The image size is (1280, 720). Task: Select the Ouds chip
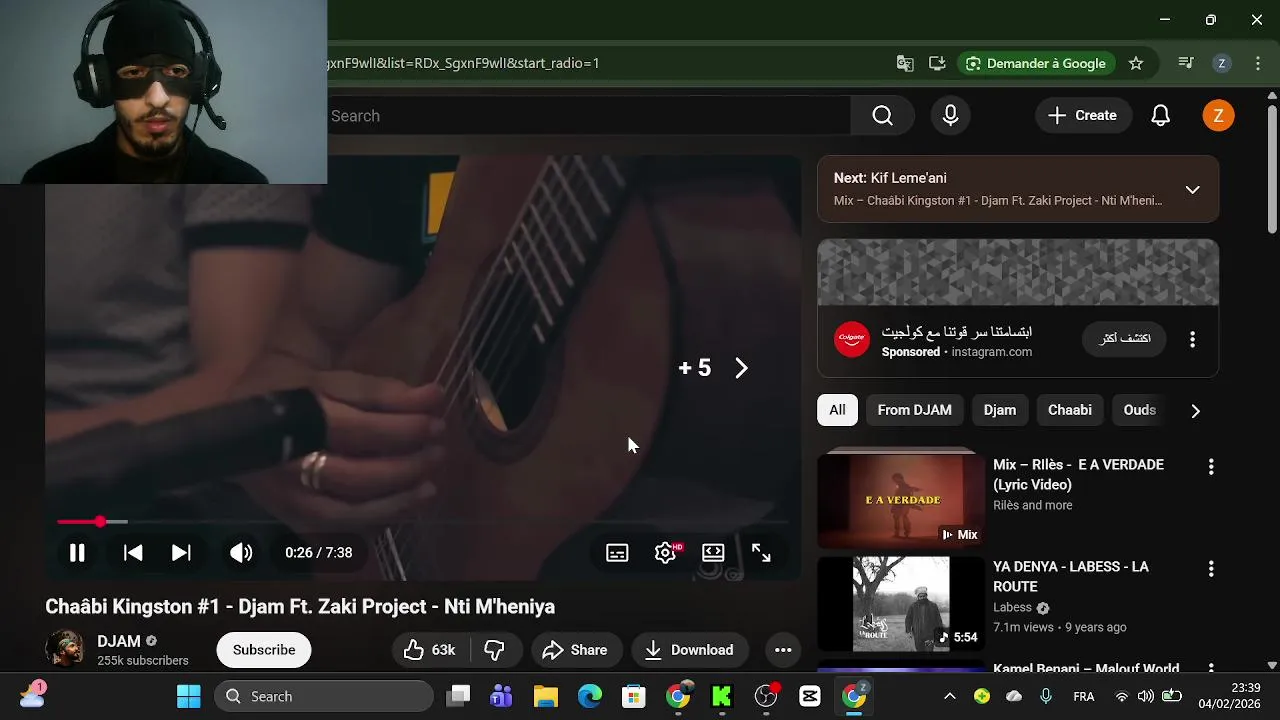tap(1139, 410)
